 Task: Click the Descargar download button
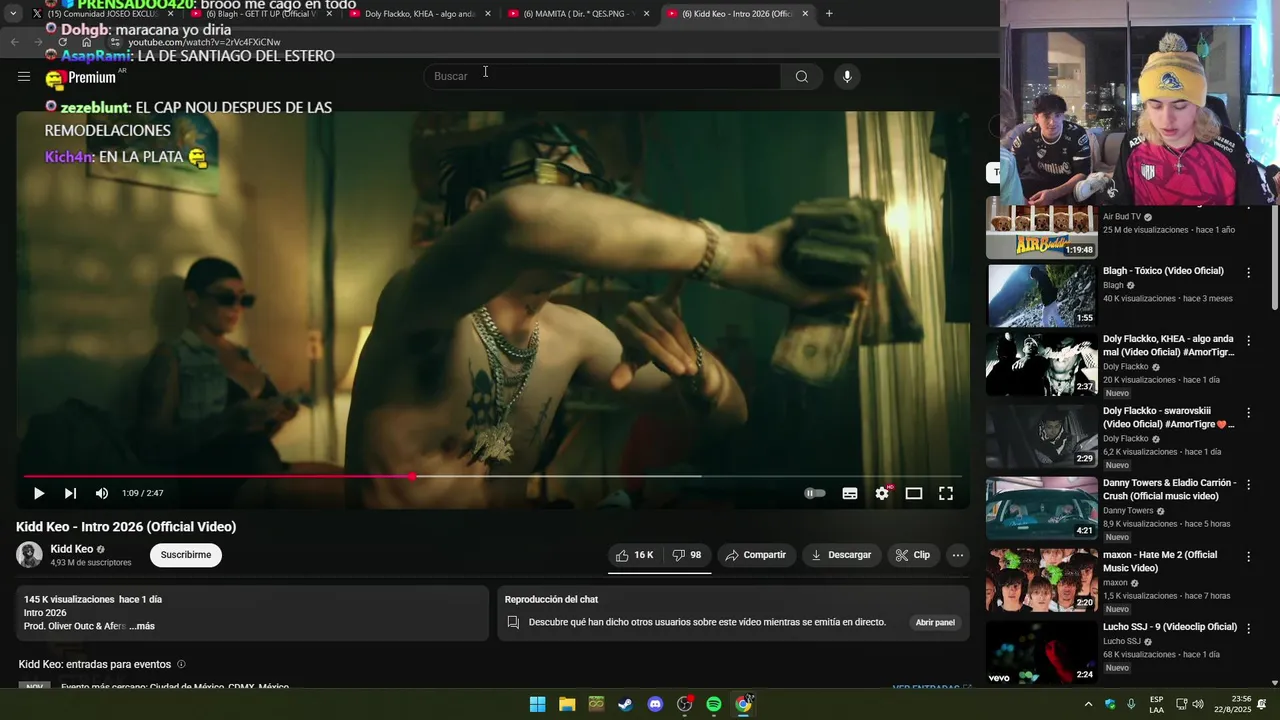pyautogui.click(x=841, y=555)
